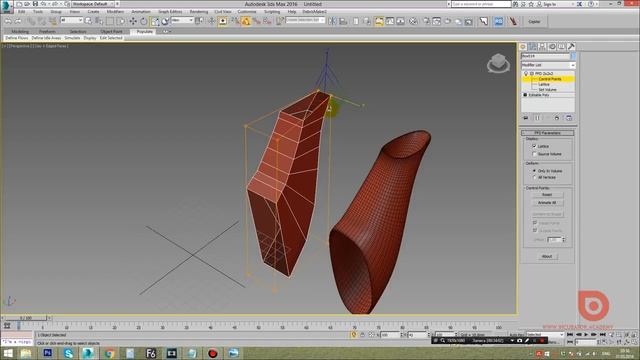Switch to the Modeling ribbon tab
640x360 pixels.
pyautogui.click(x=20, y=31)
